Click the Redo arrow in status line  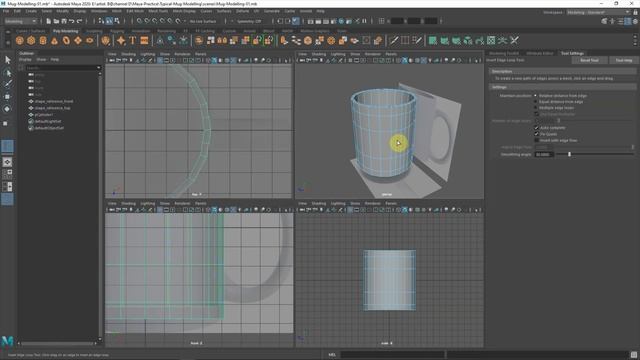coord(80,21)
